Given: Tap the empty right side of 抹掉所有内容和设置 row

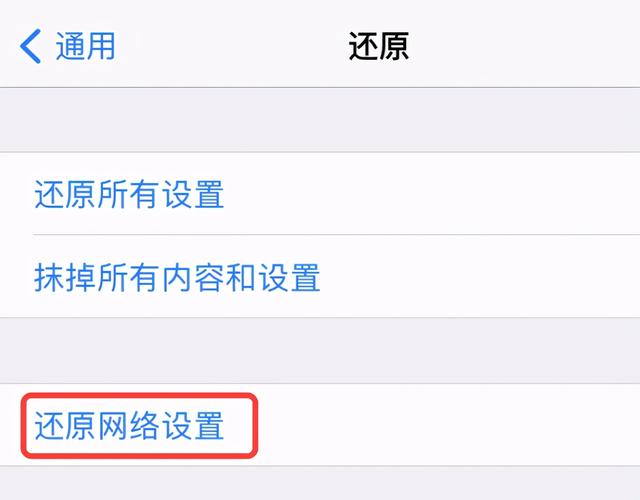Looking at the screenshot, I should 481,277.
